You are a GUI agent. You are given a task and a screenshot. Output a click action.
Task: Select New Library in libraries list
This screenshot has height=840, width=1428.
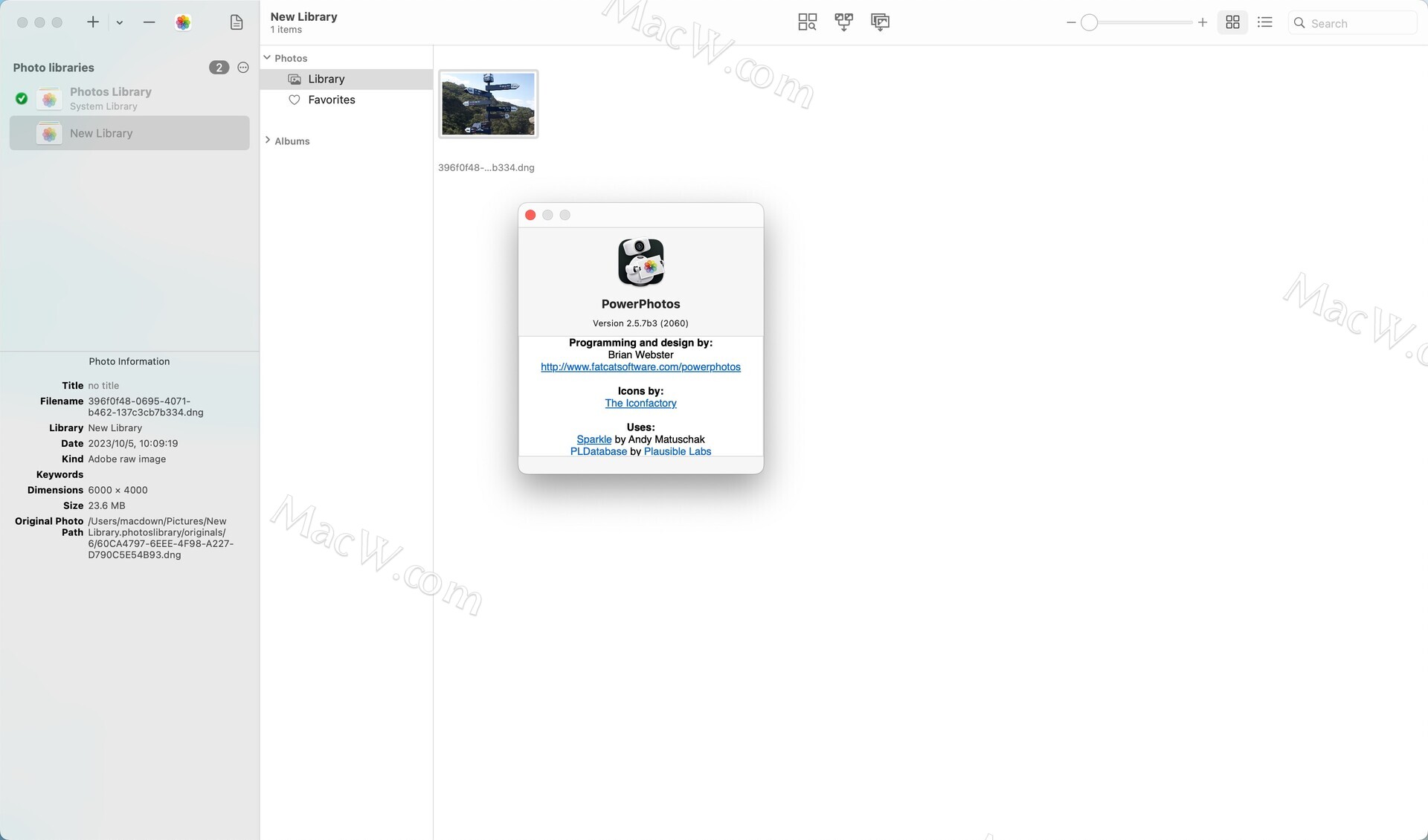[x=129, y=133]
